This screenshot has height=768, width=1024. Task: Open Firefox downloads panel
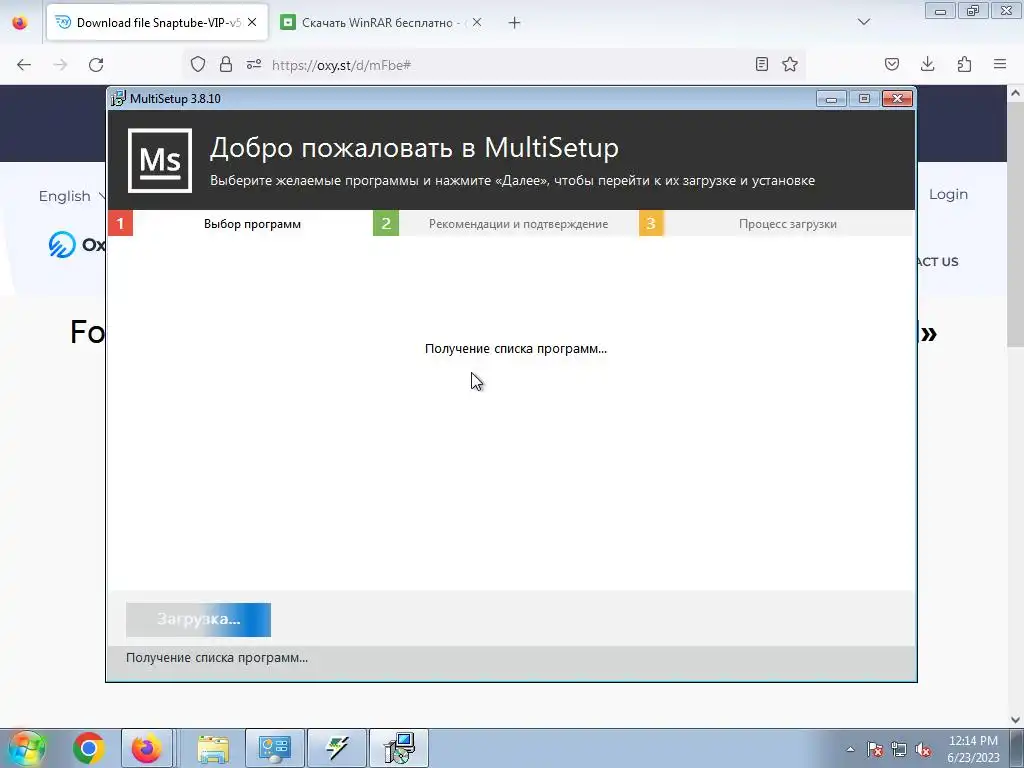pyautogui.click(x=927, y=64)
